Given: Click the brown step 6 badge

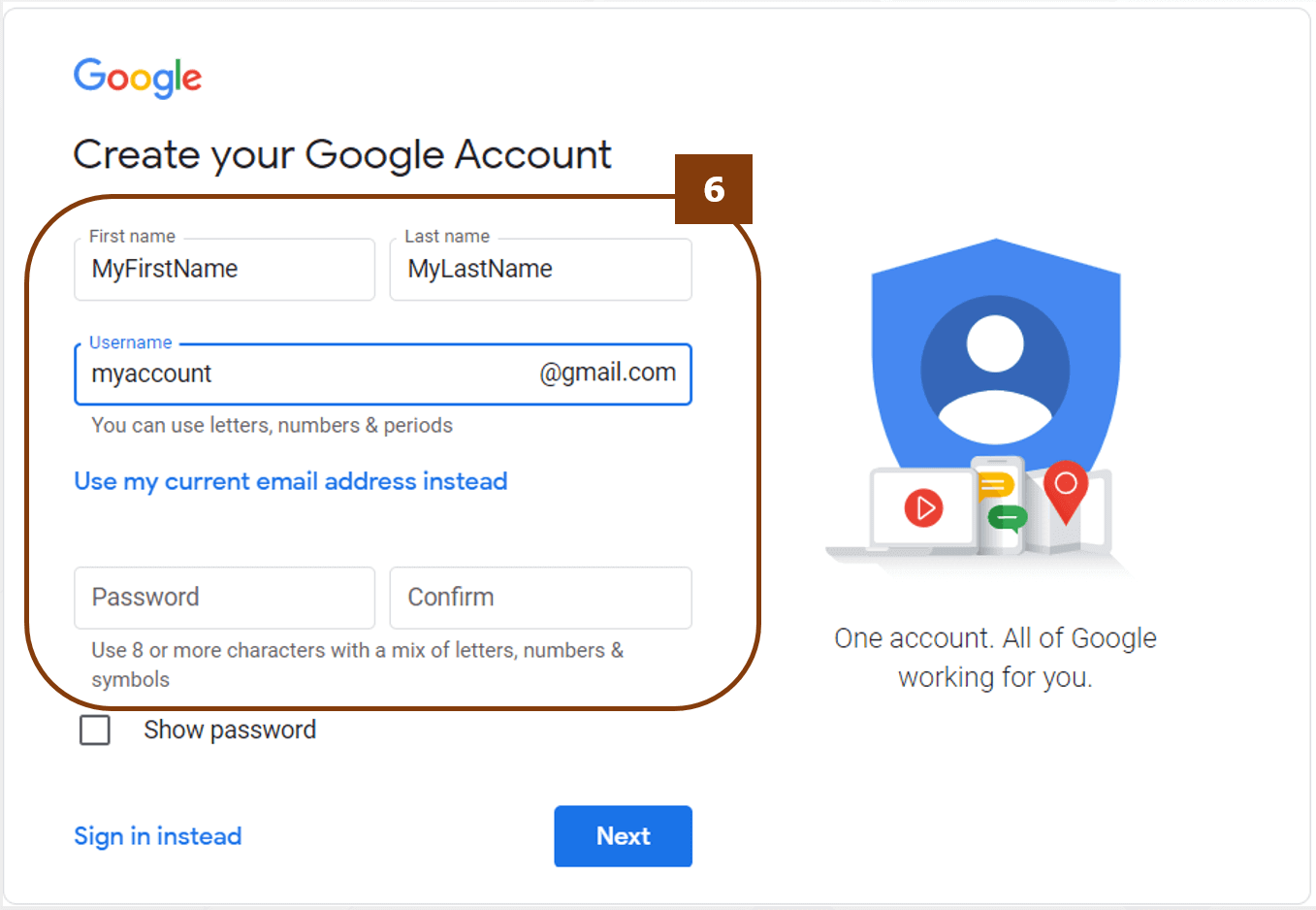Looking at the screenshot, I should (714, 189).
